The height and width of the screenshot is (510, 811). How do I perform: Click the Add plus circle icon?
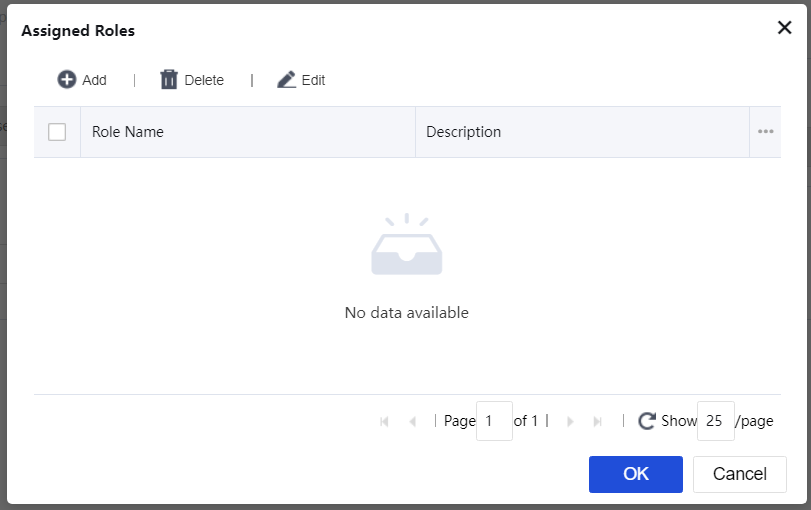[x=67, y=80]
